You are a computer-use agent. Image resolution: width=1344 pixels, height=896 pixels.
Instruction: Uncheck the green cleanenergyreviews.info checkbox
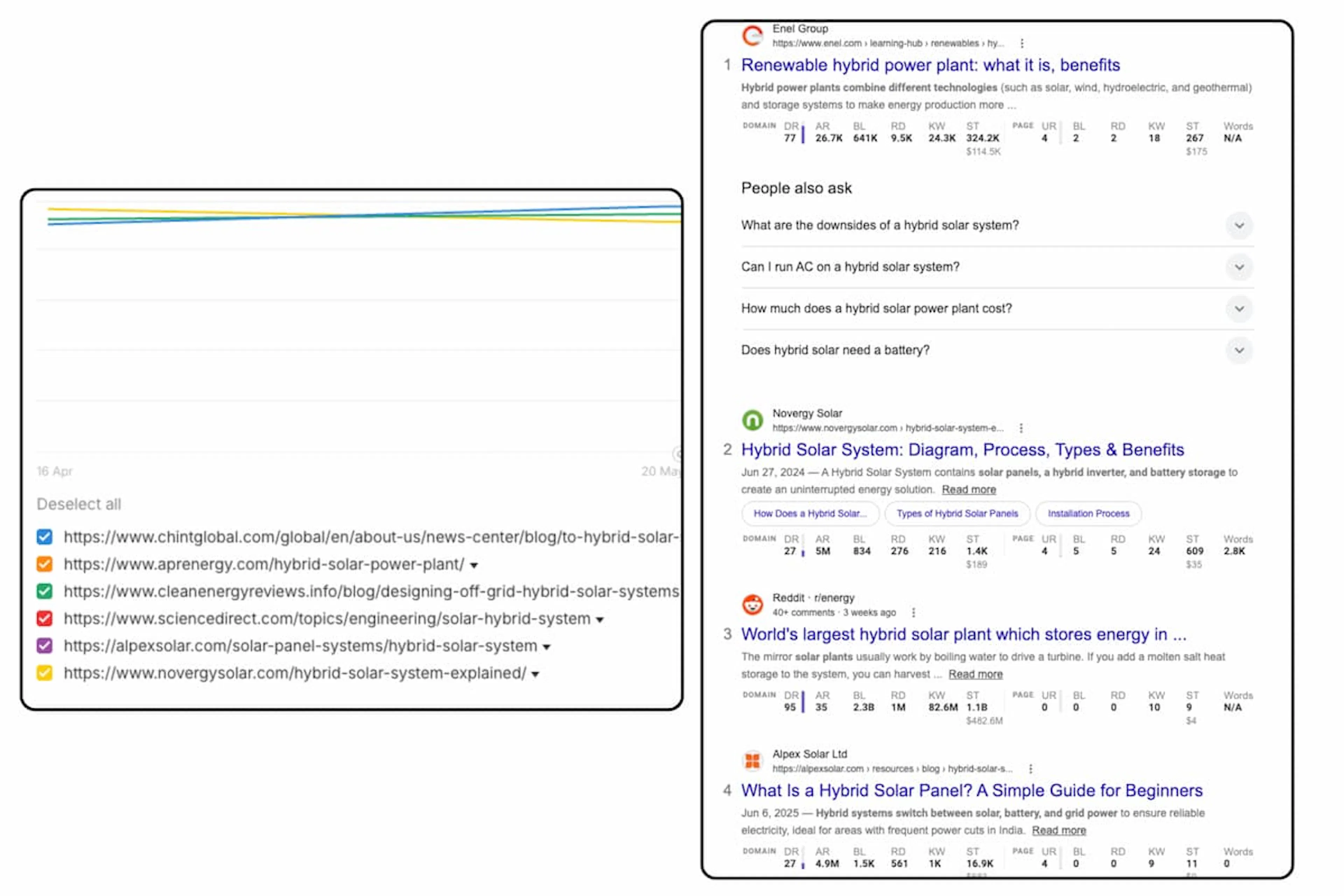pyautogui.click(x=44, y=591)
